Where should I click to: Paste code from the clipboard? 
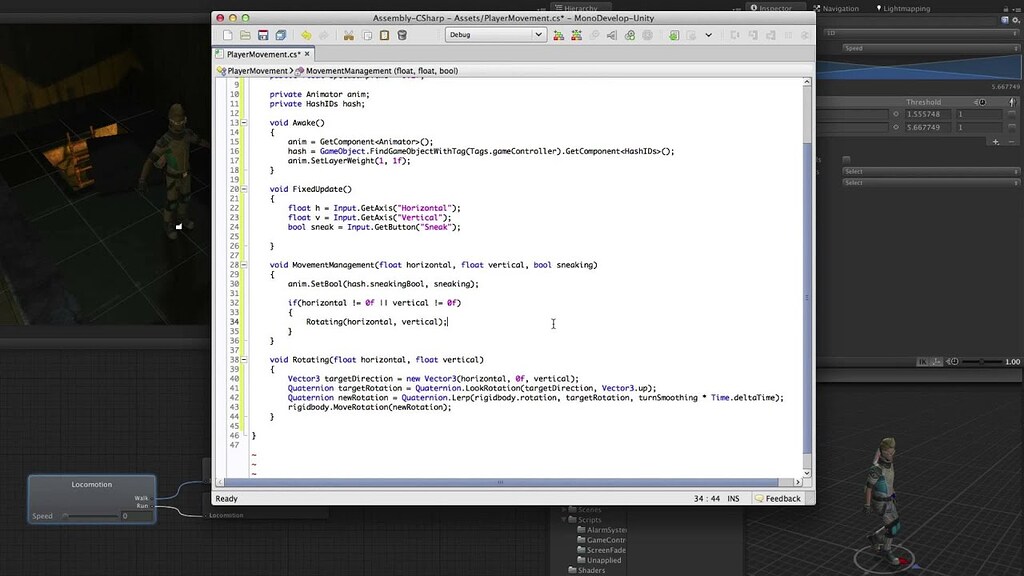384,33
